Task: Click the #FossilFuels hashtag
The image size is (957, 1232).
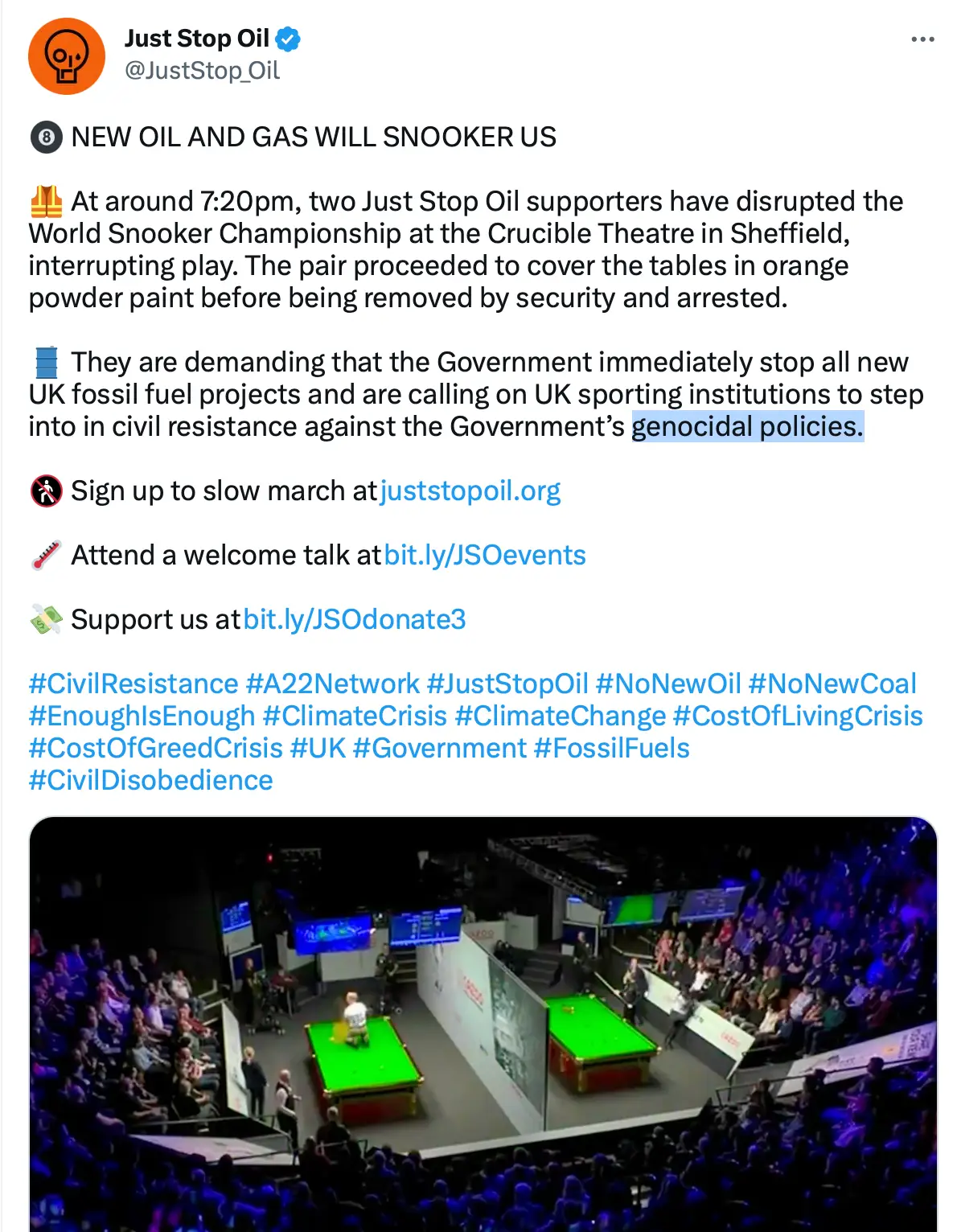Action: click(611, 748)
